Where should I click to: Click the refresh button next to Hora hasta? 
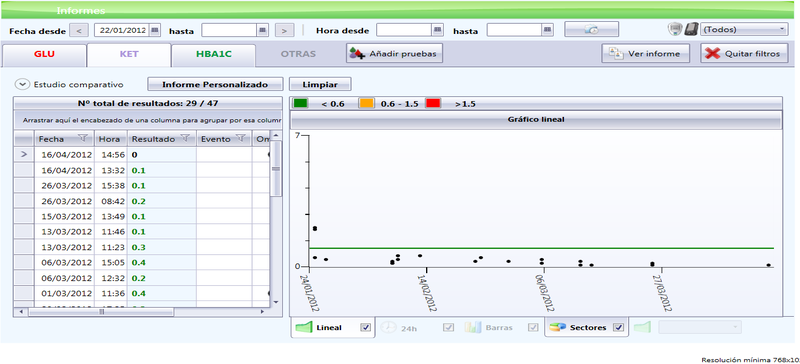click(x=591, y=30)
